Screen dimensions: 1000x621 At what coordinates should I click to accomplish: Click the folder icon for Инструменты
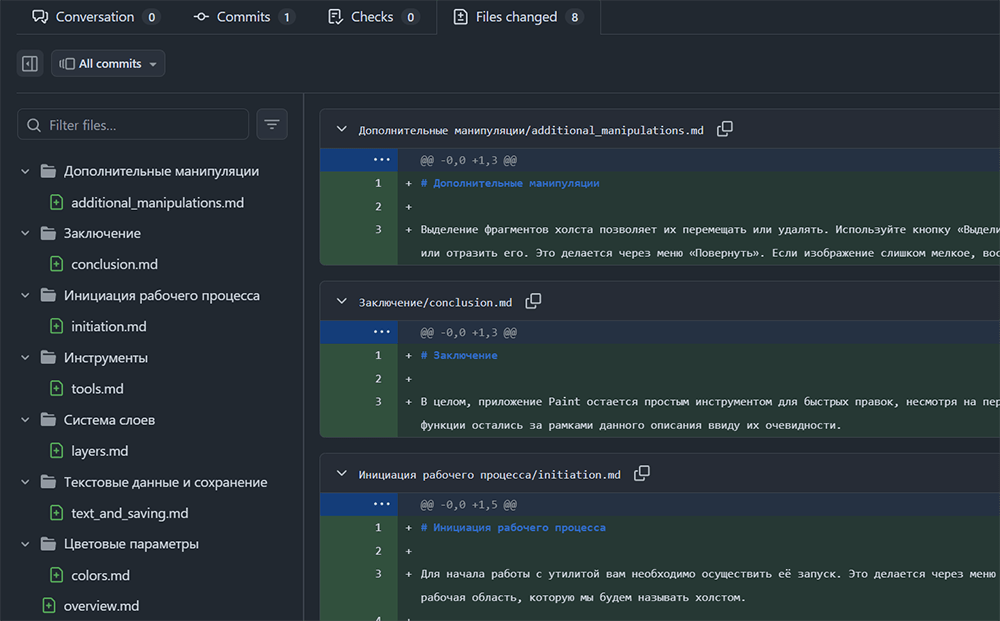48,358
